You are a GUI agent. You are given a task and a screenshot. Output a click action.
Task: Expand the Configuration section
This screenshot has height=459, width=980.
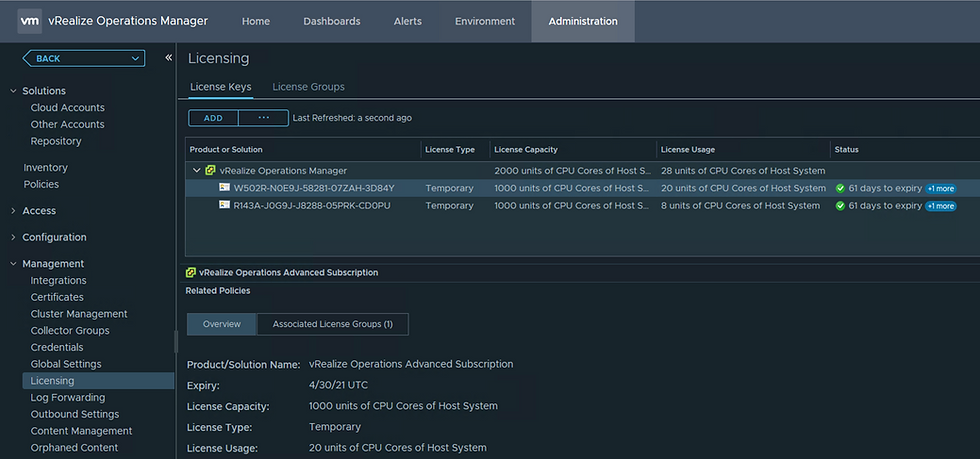coord(14,237)
